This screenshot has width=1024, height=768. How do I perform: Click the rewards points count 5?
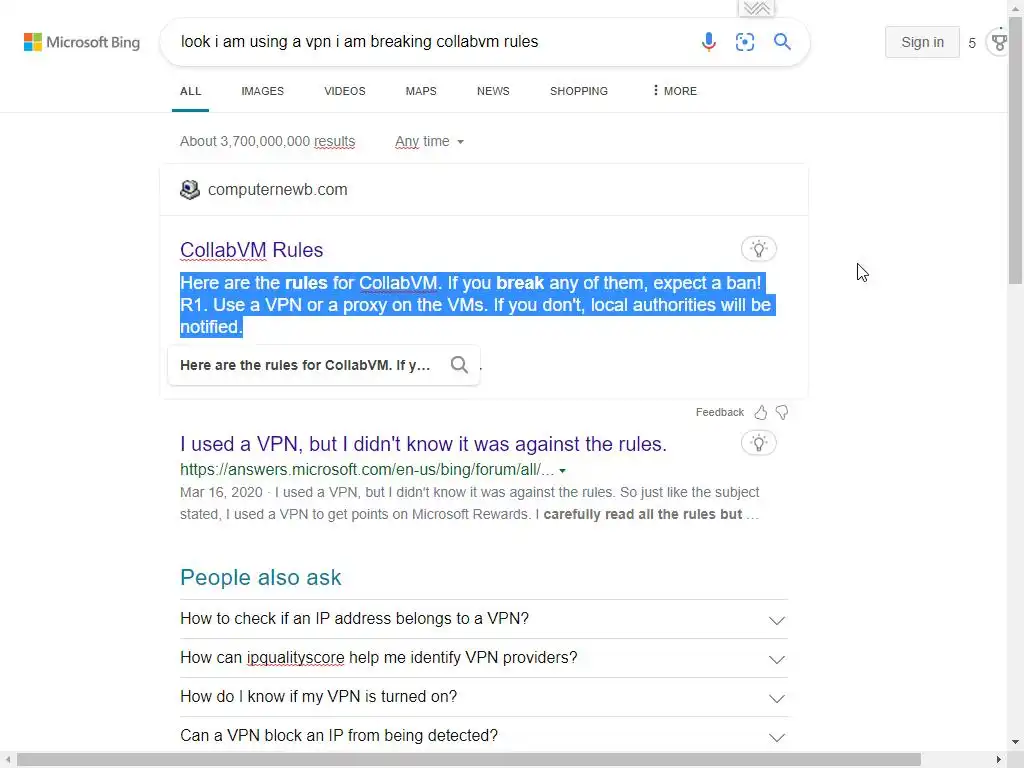tap(972, 43)
